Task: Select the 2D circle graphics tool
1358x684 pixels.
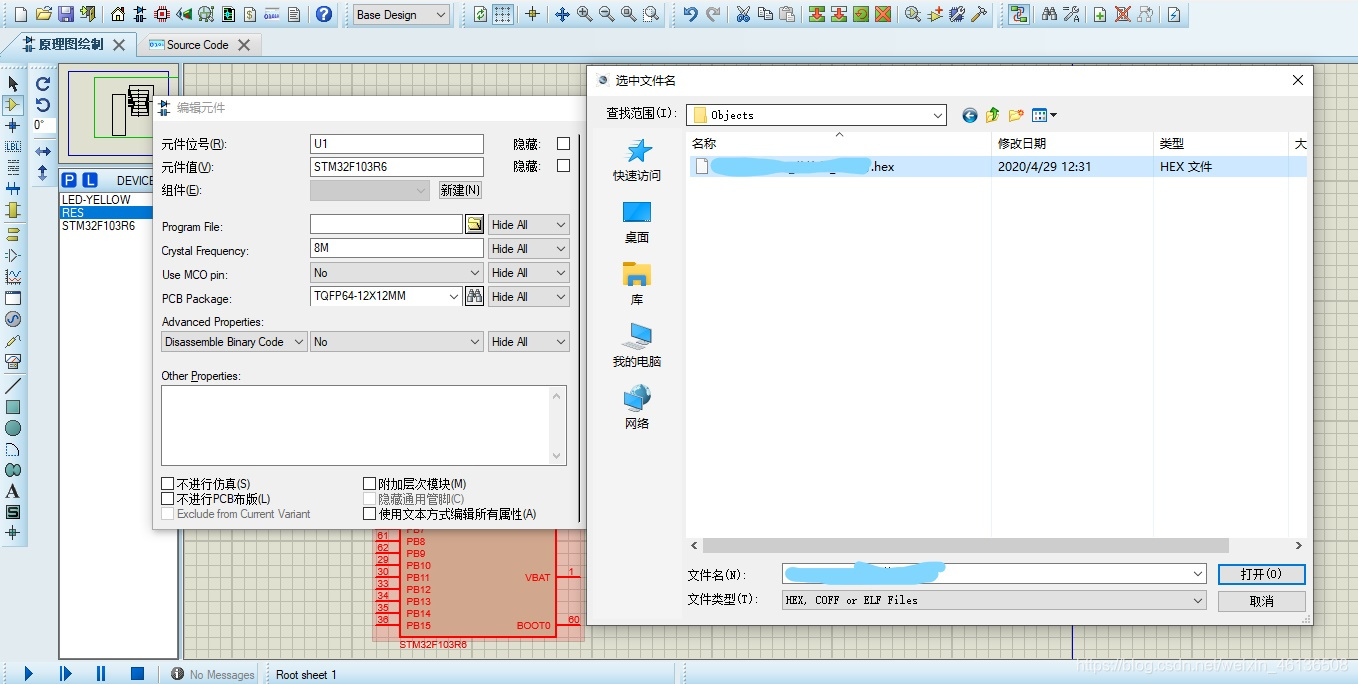Action: 13,428
